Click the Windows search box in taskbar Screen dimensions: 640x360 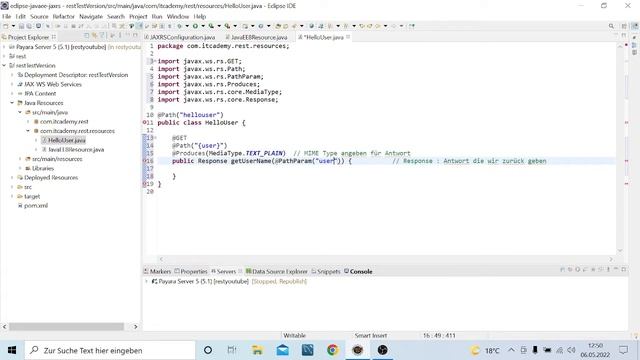click(110, 350)
